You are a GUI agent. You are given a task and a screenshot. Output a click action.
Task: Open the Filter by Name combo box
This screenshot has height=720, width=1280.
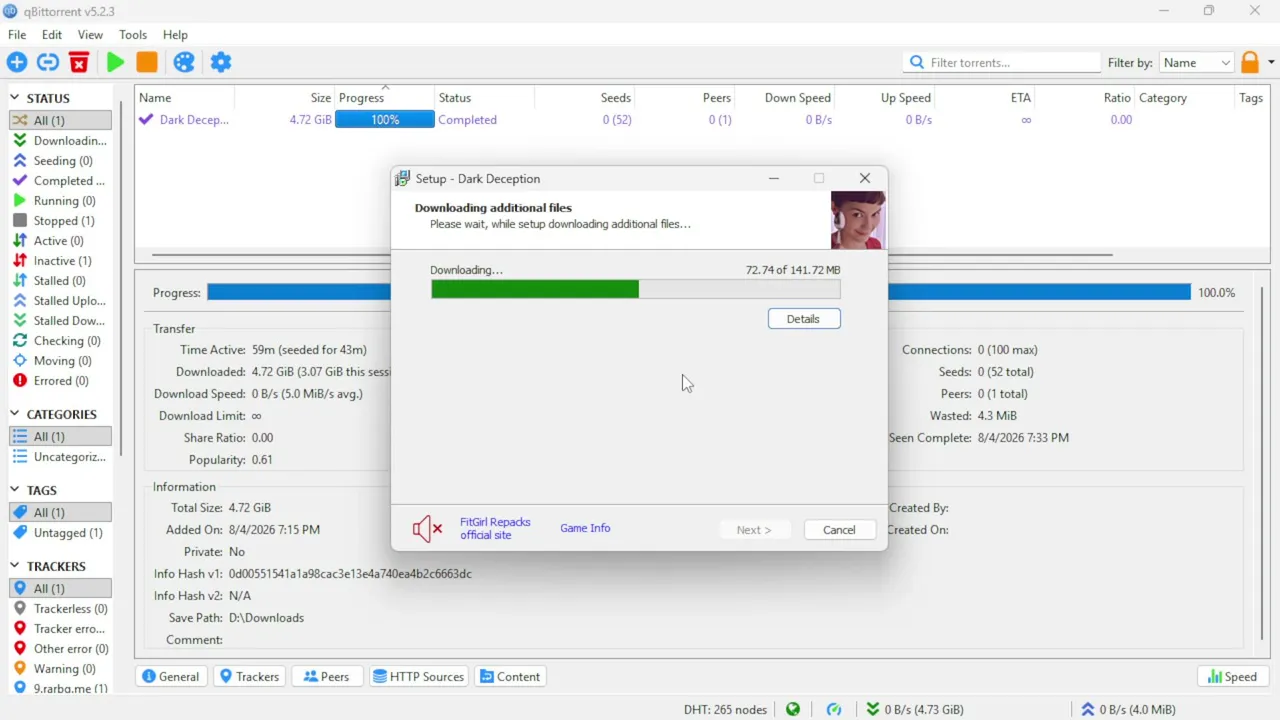click(x=1197, y=62)
